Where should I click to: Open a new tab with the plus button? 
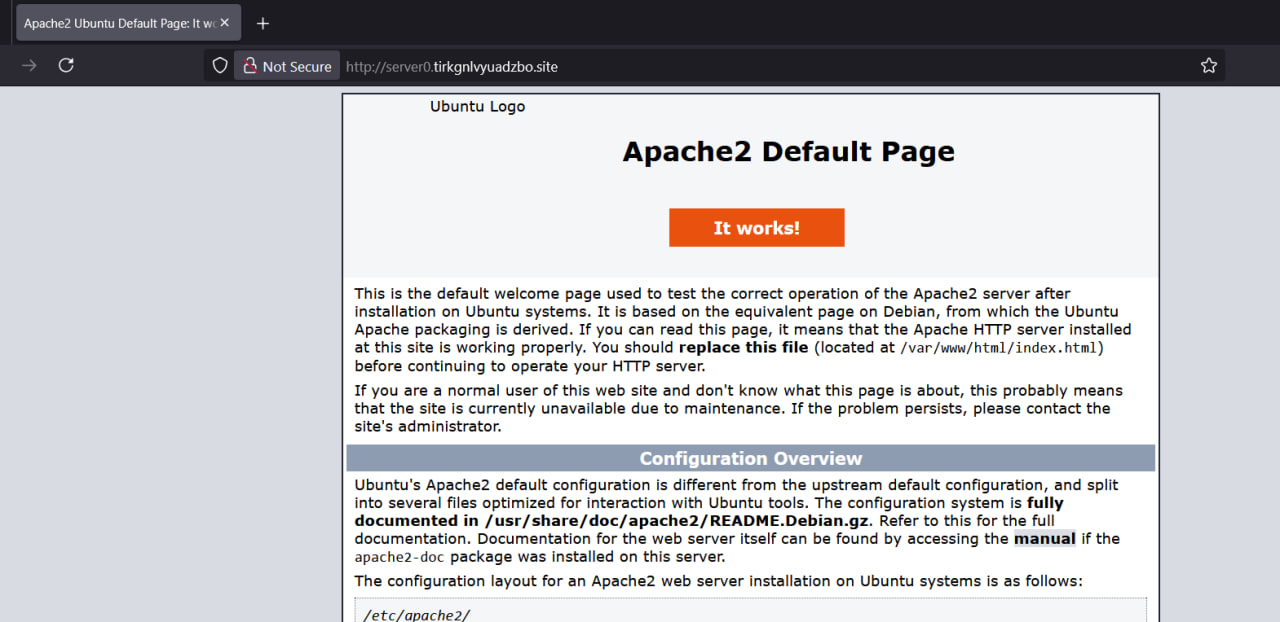point(263,23)
